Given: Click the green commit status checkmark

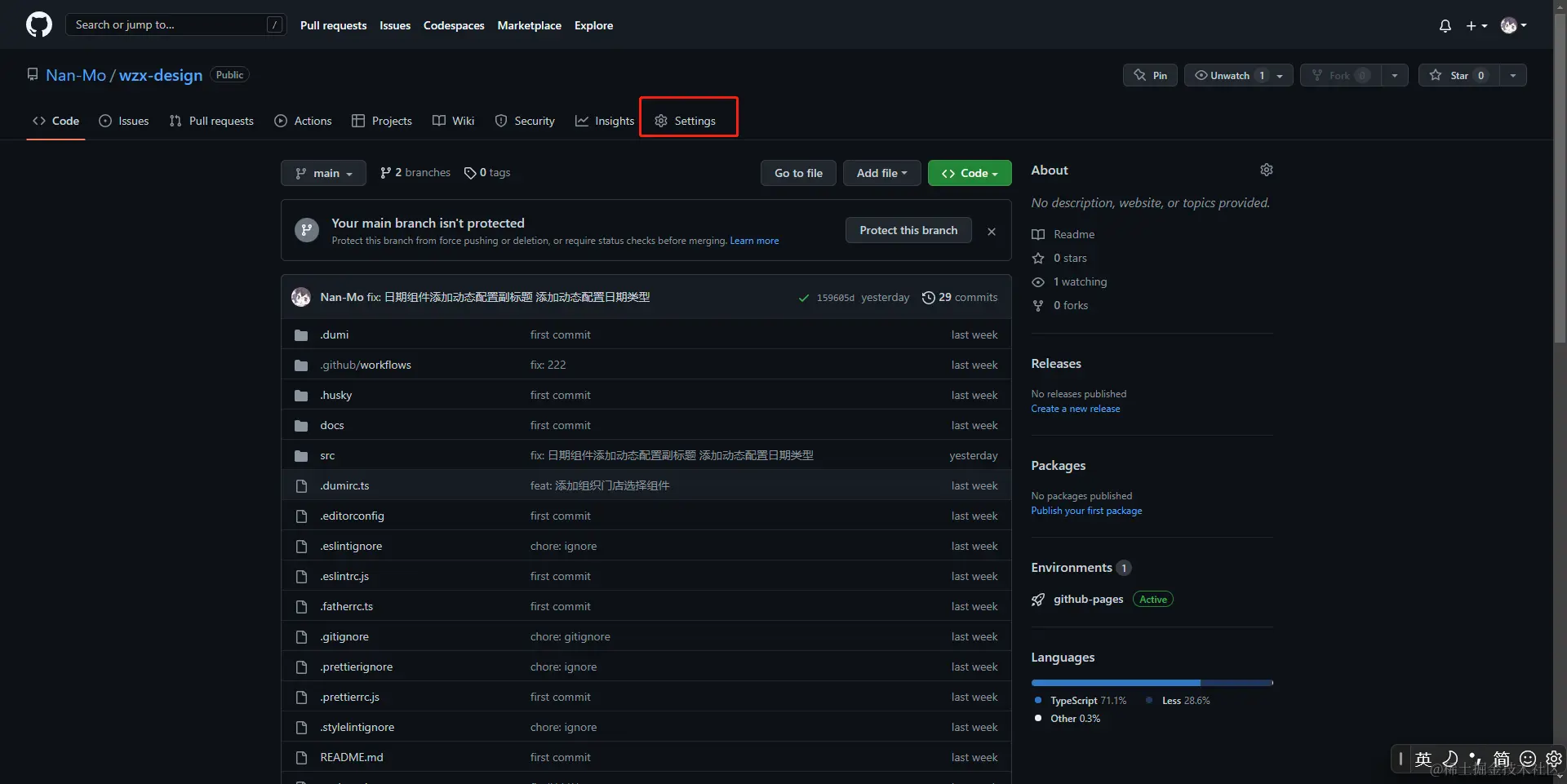Looking at the screenshot, I should click(804, 298).
